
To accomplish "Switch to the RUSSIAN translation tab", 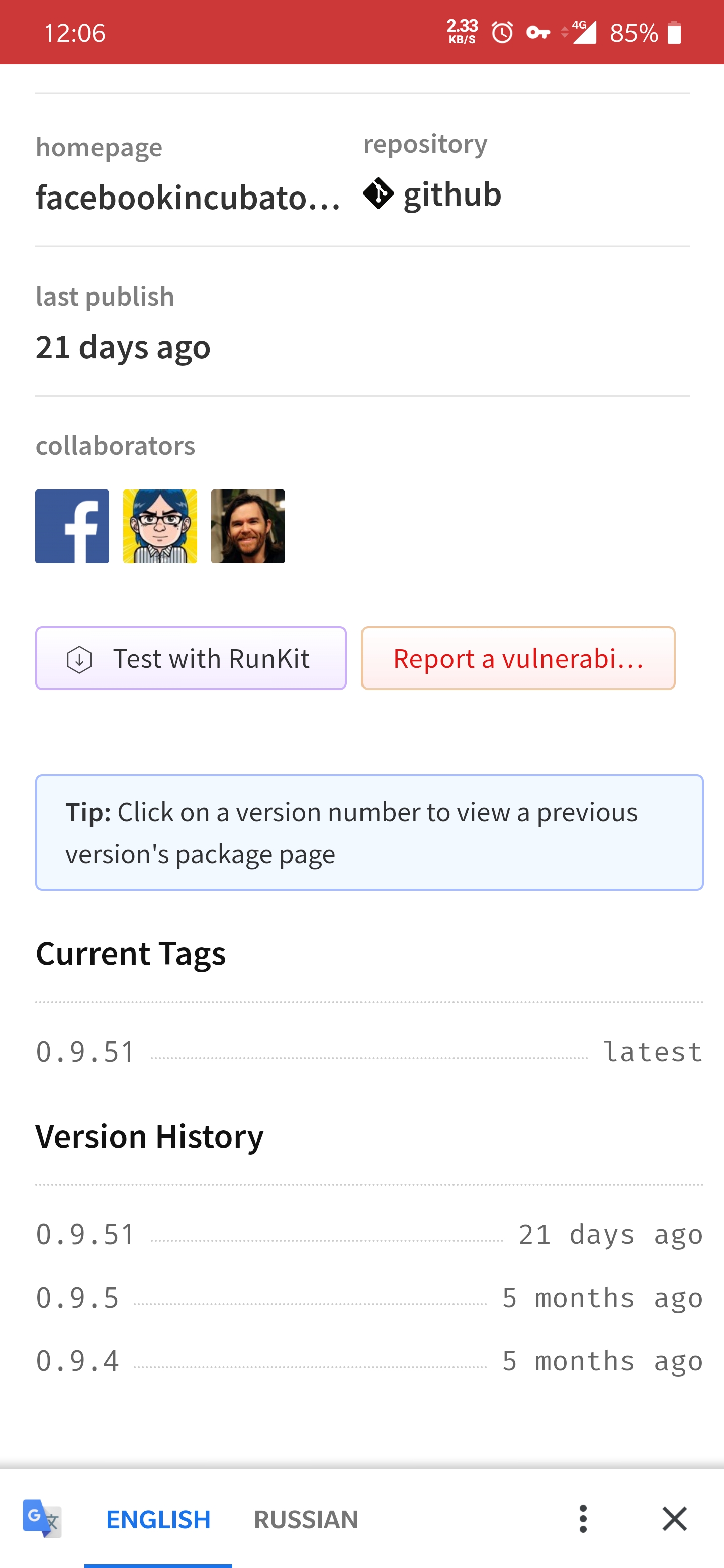I will [x=305, y=1519].
